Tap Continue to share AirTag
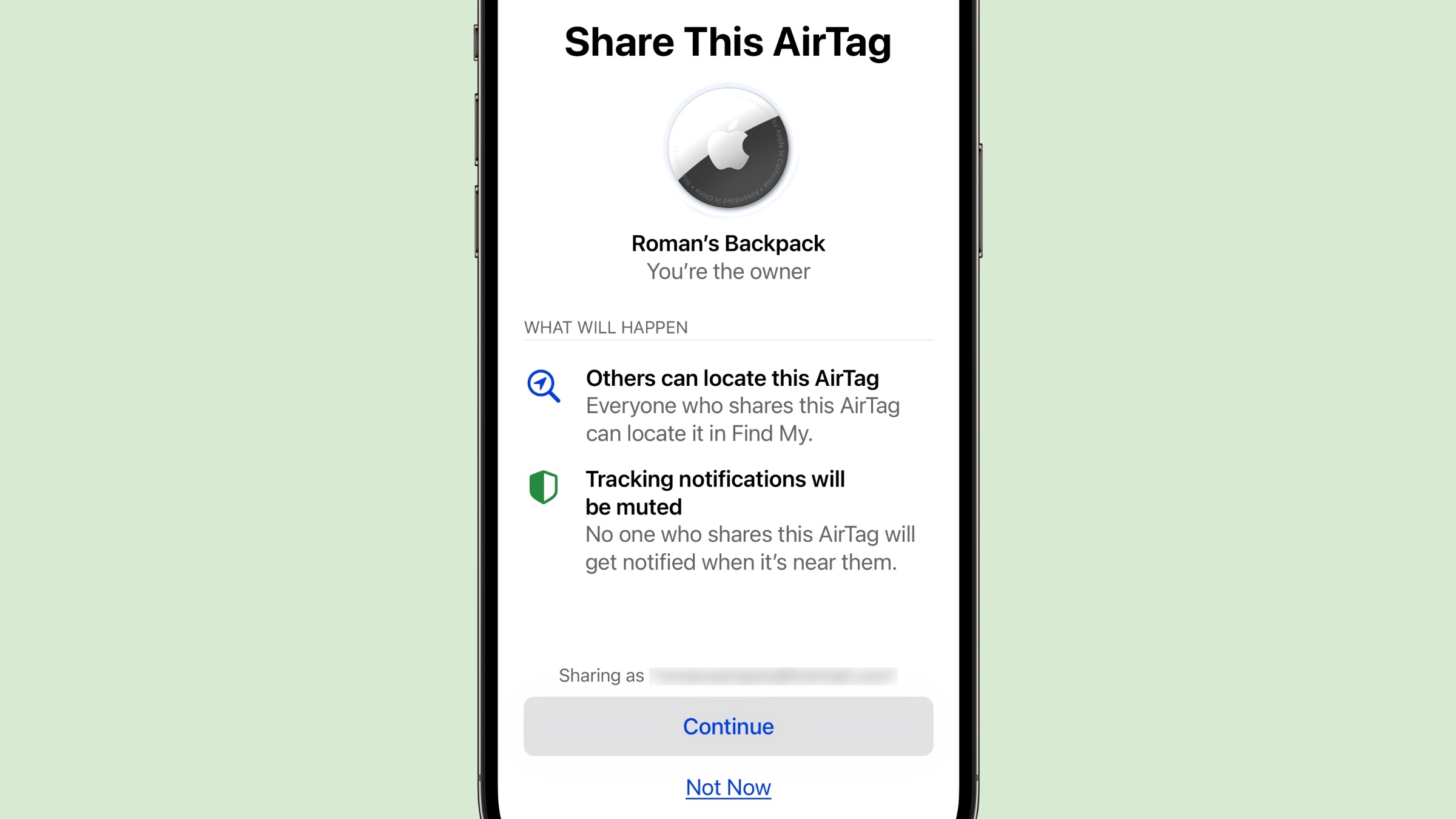This screenshot has height=819, width=1456. tap(728, 726)
